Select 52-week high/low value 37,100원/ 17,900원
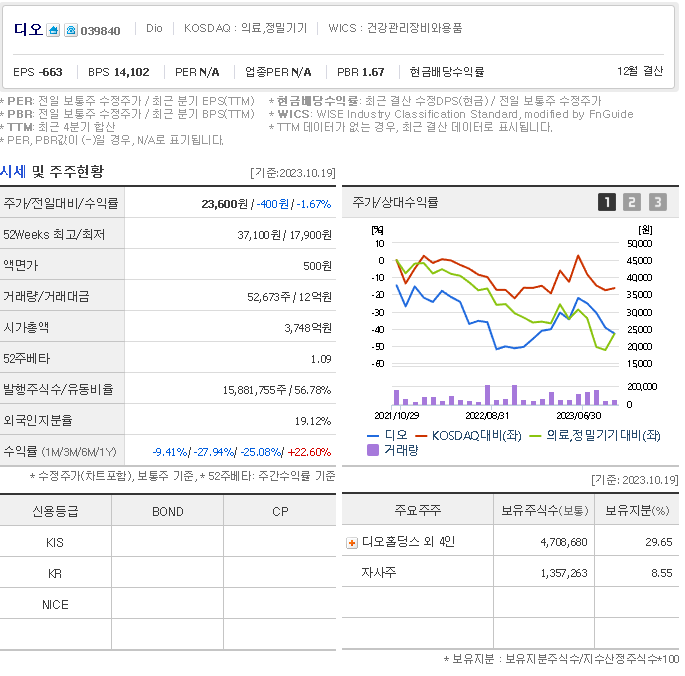Screen dimensions: 685x676 coord(284,235)
